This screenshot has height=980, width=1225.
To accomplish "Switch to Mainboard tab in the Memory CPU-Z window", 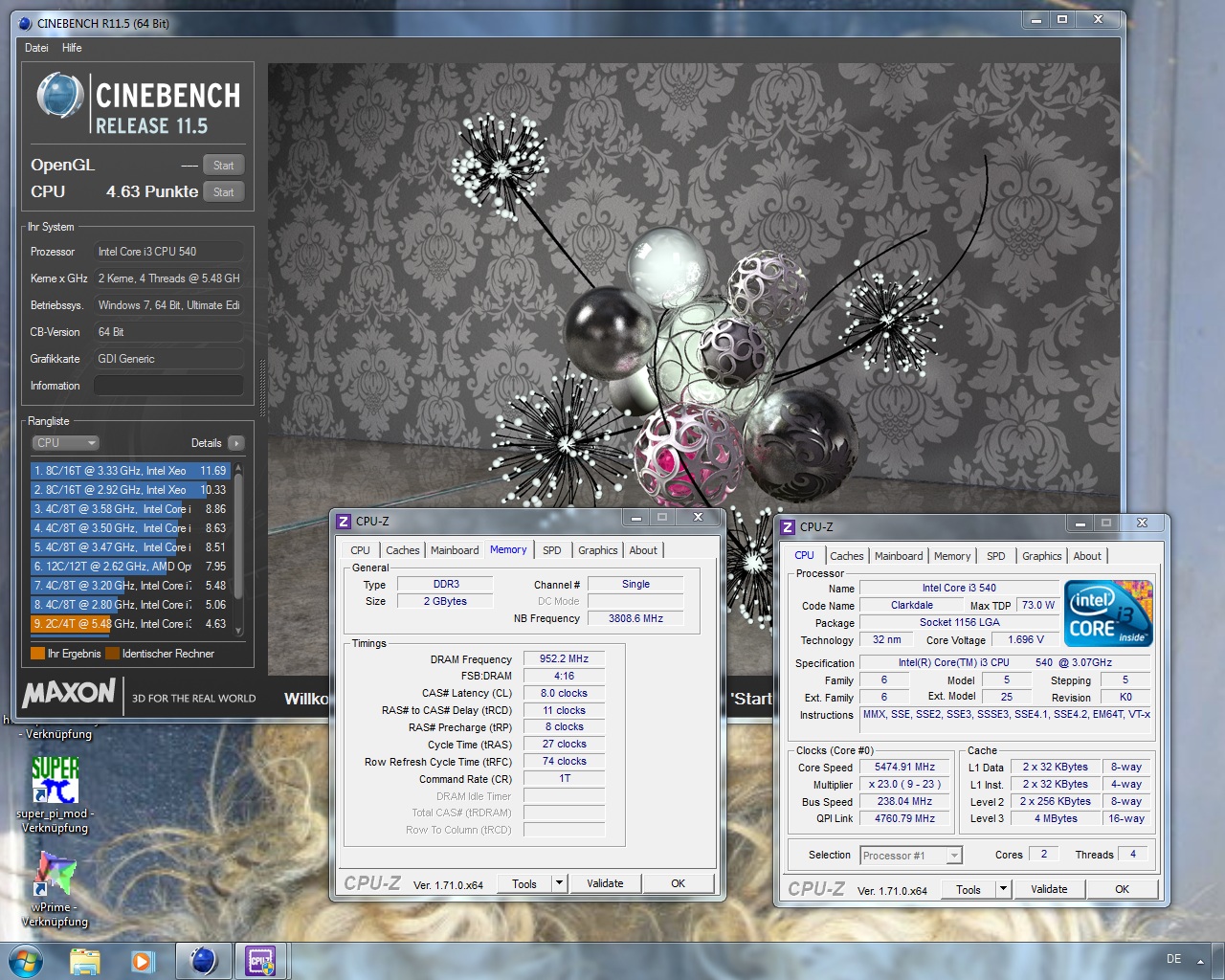I will pyautogui.click(x=455, y=550).
